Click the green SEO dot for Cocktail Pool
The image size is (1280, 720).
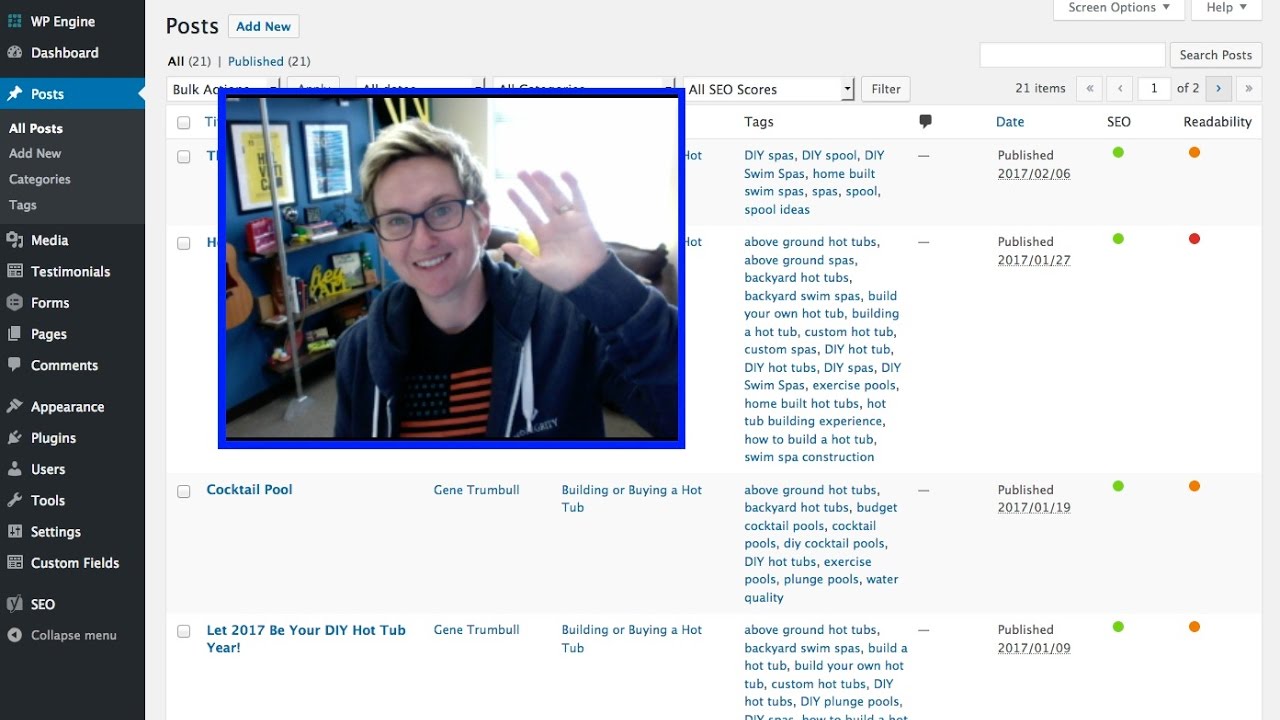pos(1118,486)
